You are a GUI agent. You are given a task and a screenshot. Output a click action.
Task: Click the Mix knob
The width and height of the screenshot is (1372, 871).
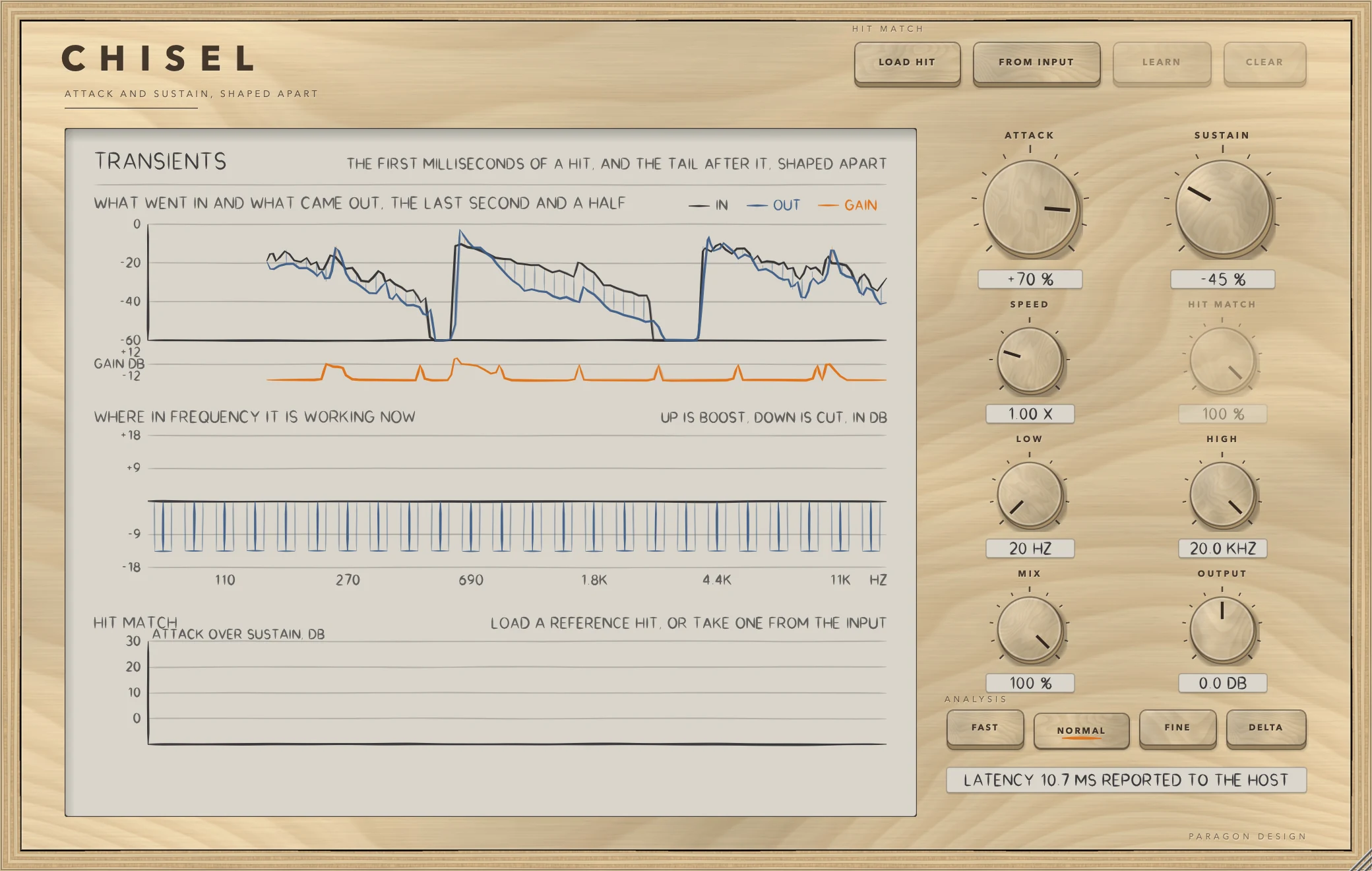pyautogui.click(x=1030, y=629)
